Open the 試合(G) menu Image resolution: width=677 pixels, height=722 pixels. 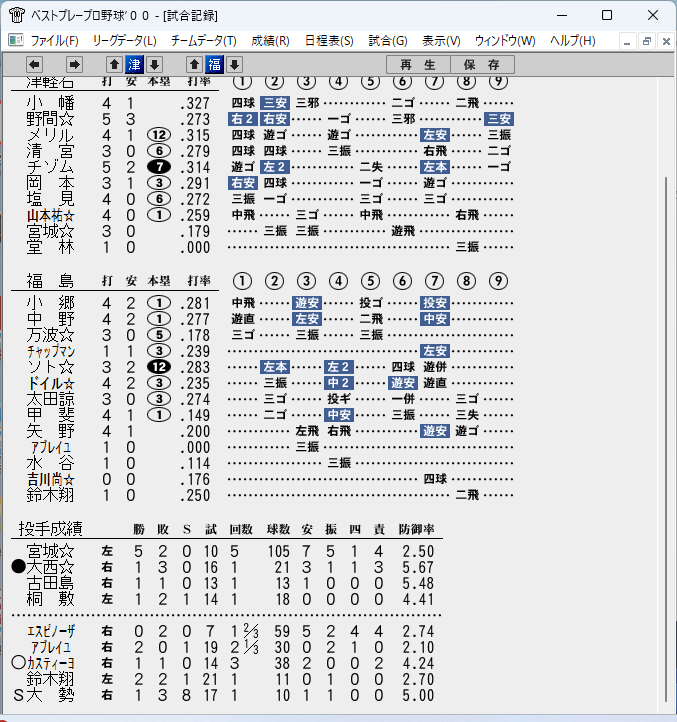388,41
